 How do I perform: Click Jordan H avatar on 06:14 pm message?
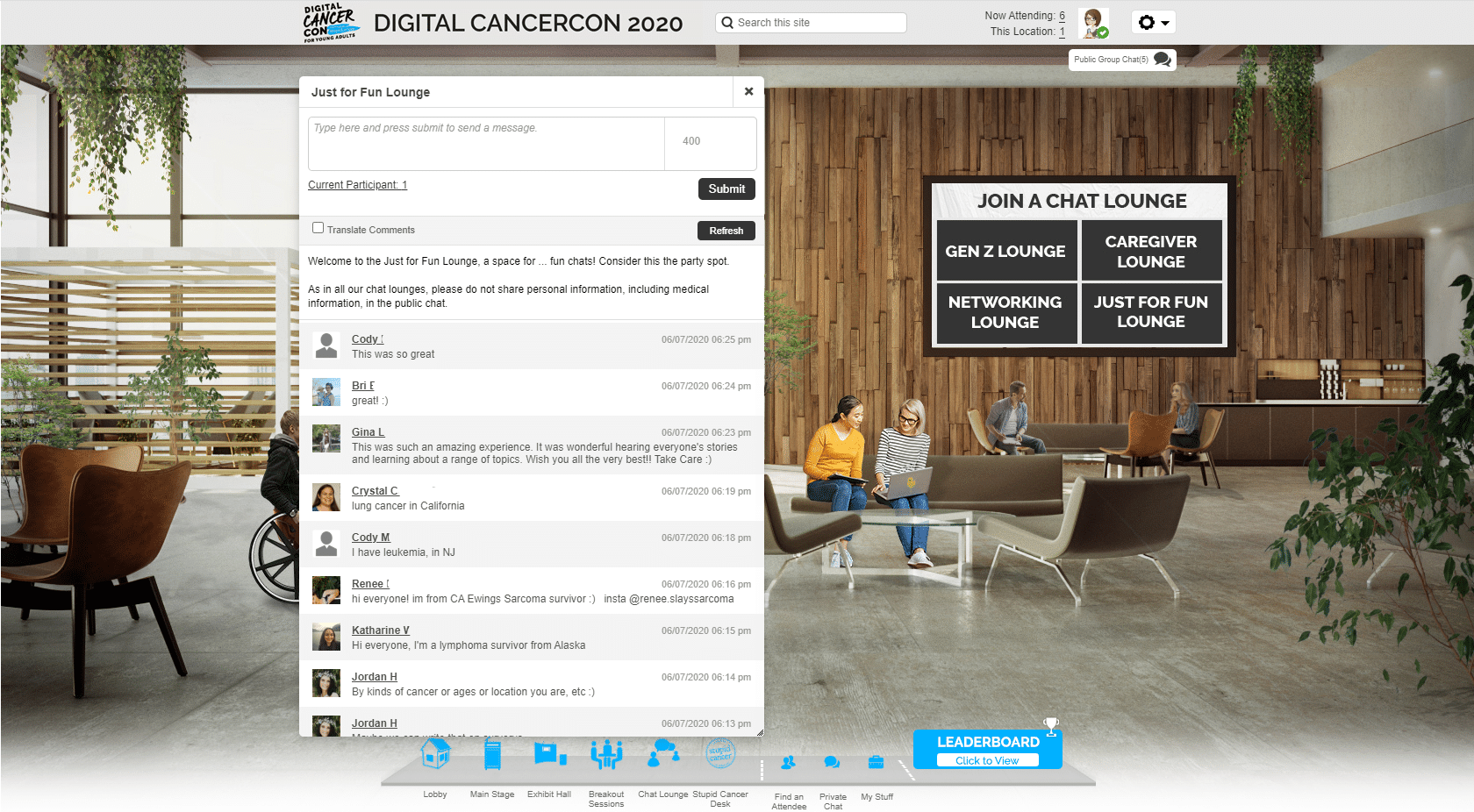(x=326, y=683)
